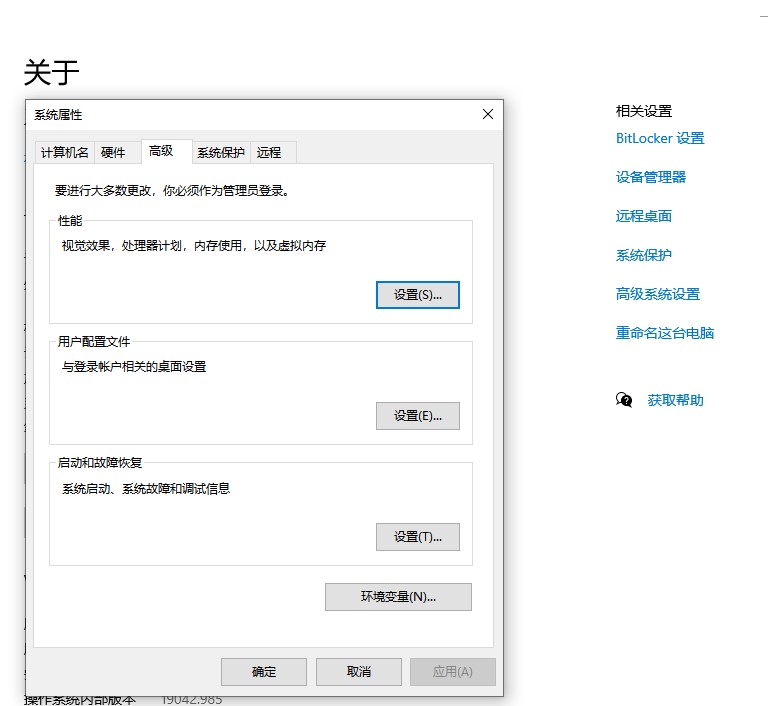Viewport: 768px width, 706px height.
Task: Open the BitLocker 设置 link
Action: click(x=660, y=138)
